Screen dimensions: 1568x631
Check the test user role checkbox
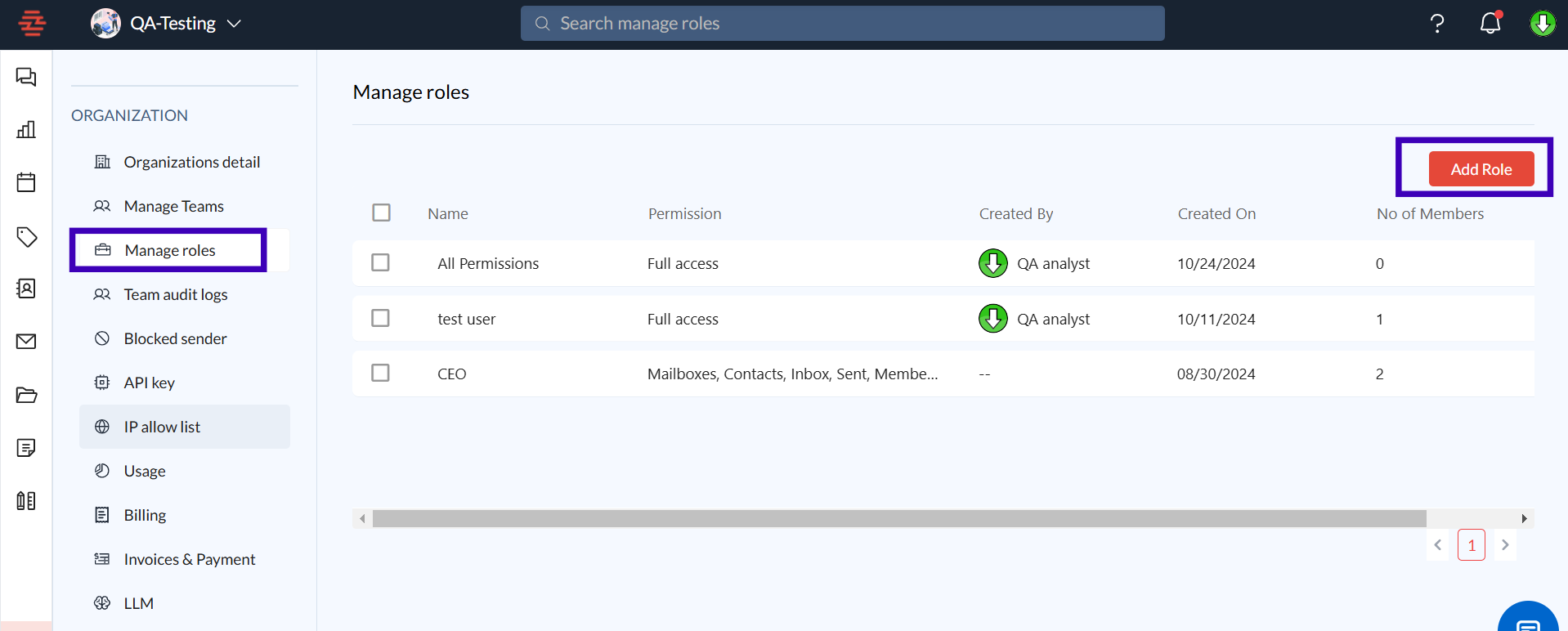click(x=380, y=318)
